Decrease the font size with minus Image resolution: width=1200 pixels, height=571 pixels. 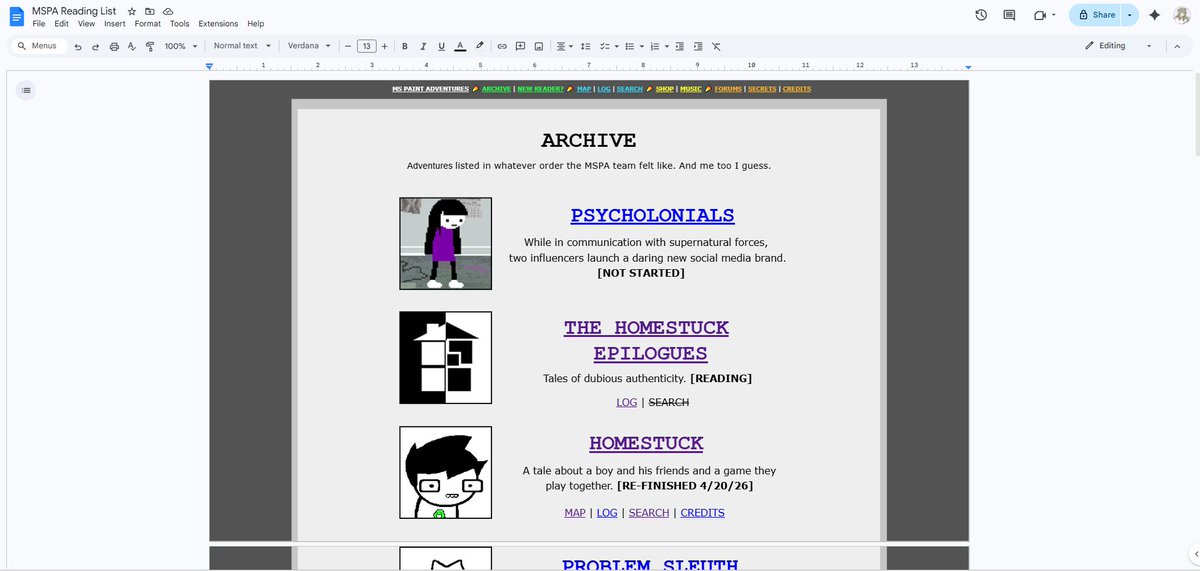click(348, 46)
